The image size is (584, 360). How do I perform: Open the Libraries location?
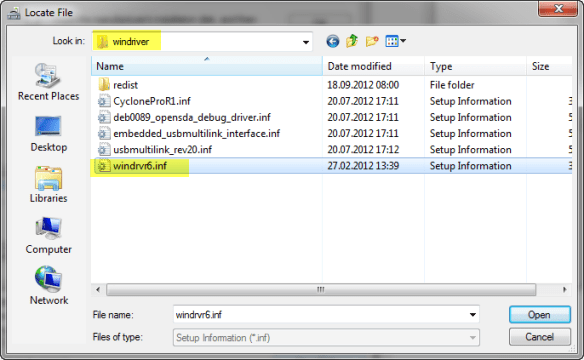48,185
